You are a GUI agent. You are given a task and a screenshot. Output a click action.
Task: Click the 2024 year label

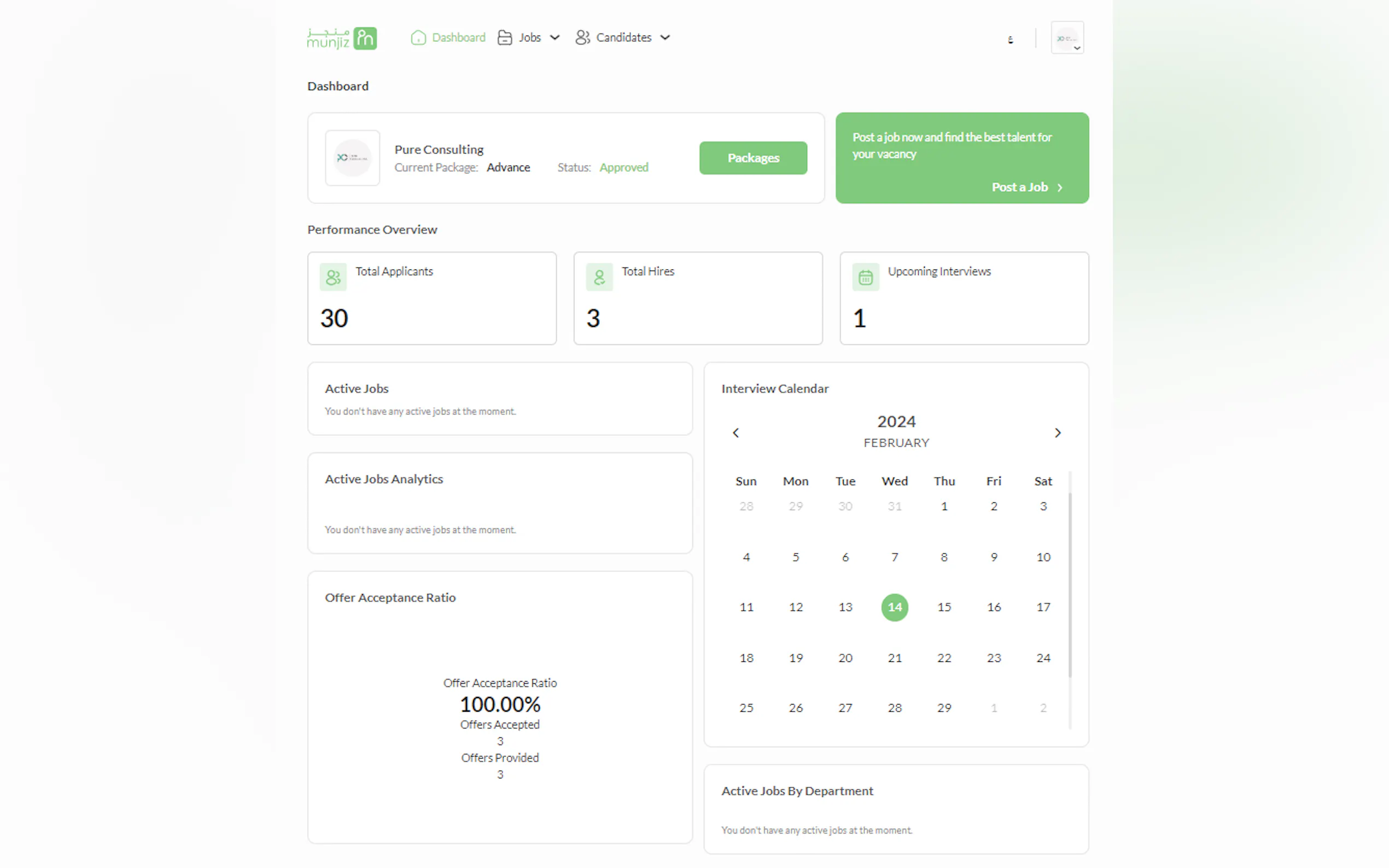(896, 422)
